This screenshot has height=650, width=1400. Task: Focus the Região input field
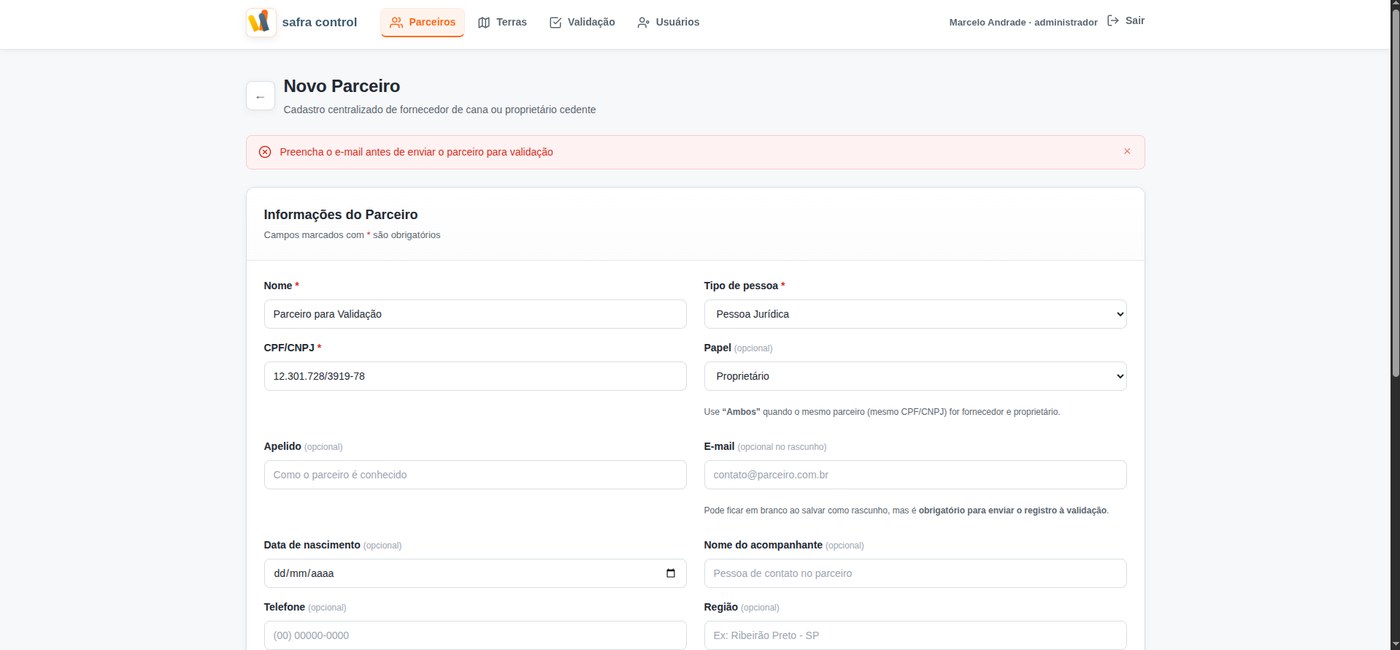tap(915, 635)
